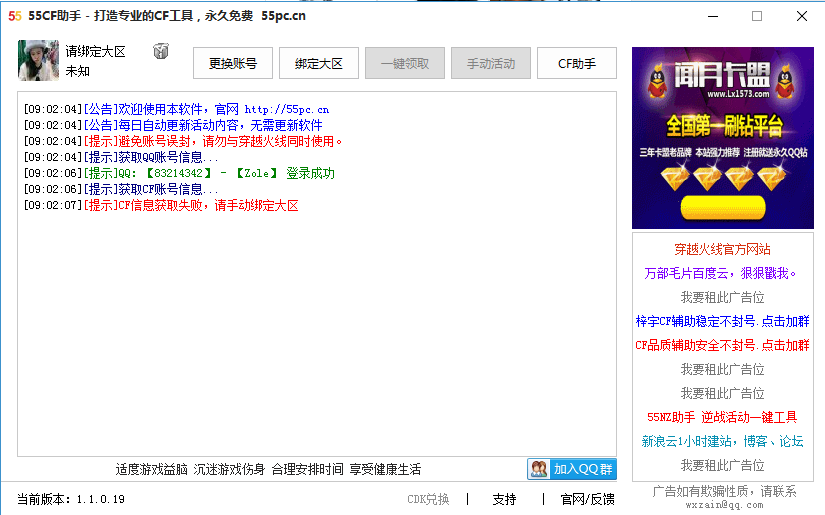
Task: Click 新浪云1小时建站 link
Action: [722, 441]
